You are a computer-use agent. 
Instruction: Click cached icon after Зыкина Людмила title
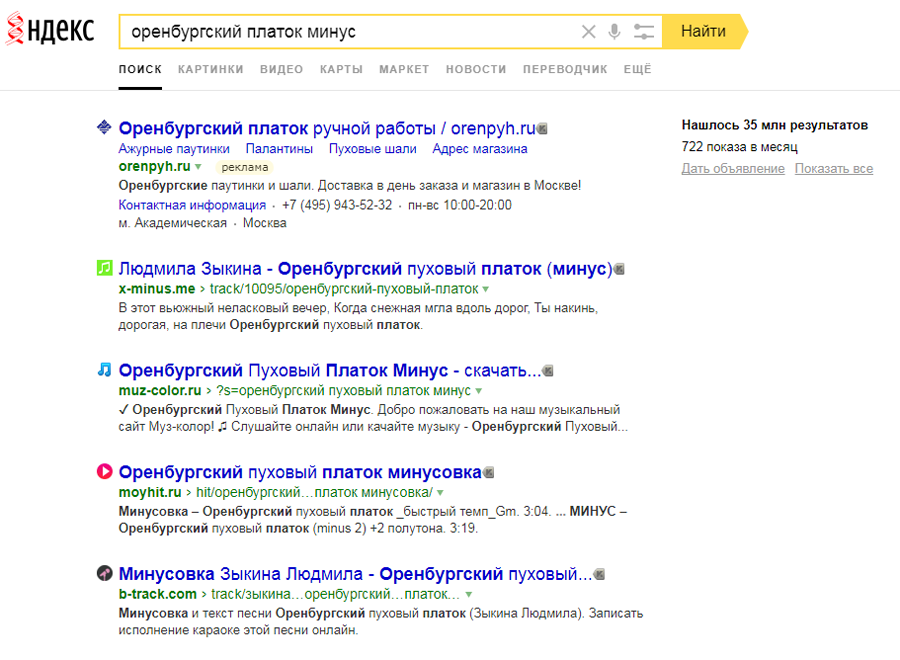click(599, 574)
